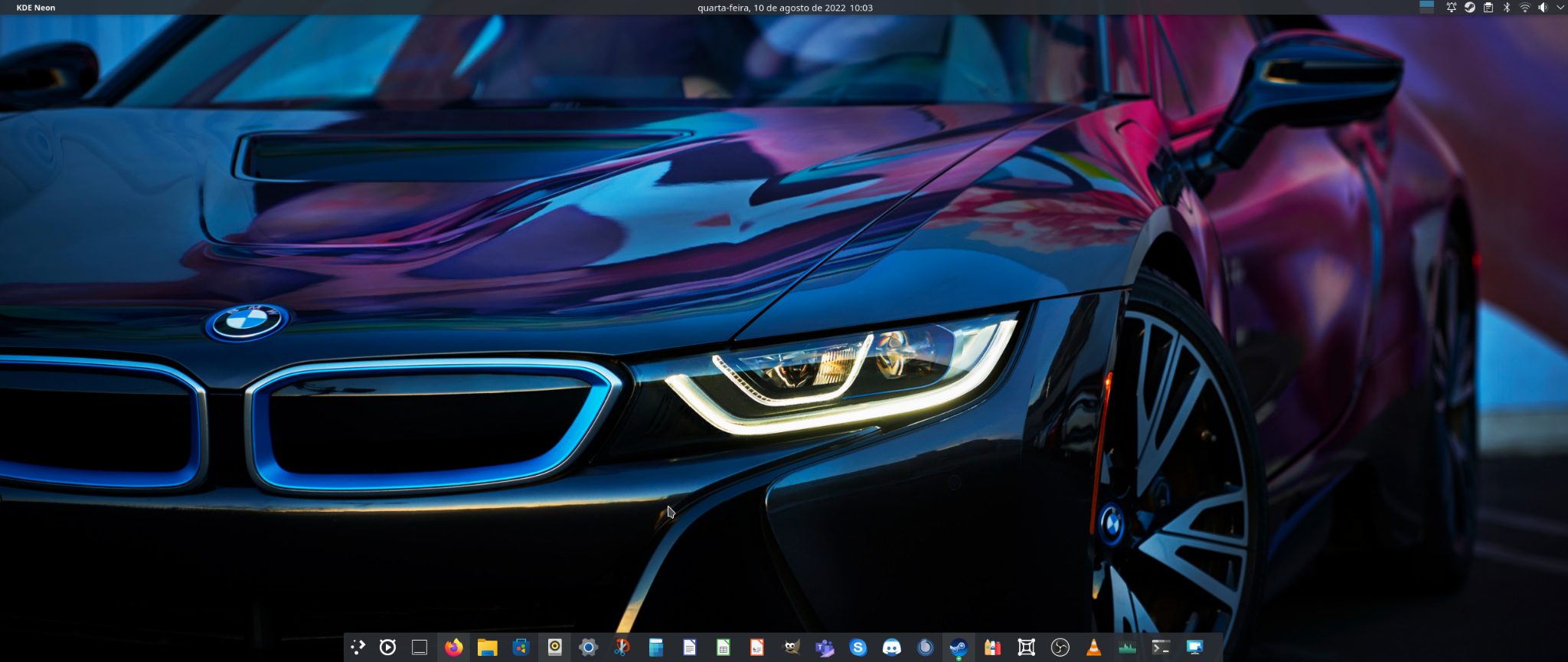This screenshot has height=662, width=1568.
Task: Click the Steam tray icon
Action: (x=1469, y=8)
